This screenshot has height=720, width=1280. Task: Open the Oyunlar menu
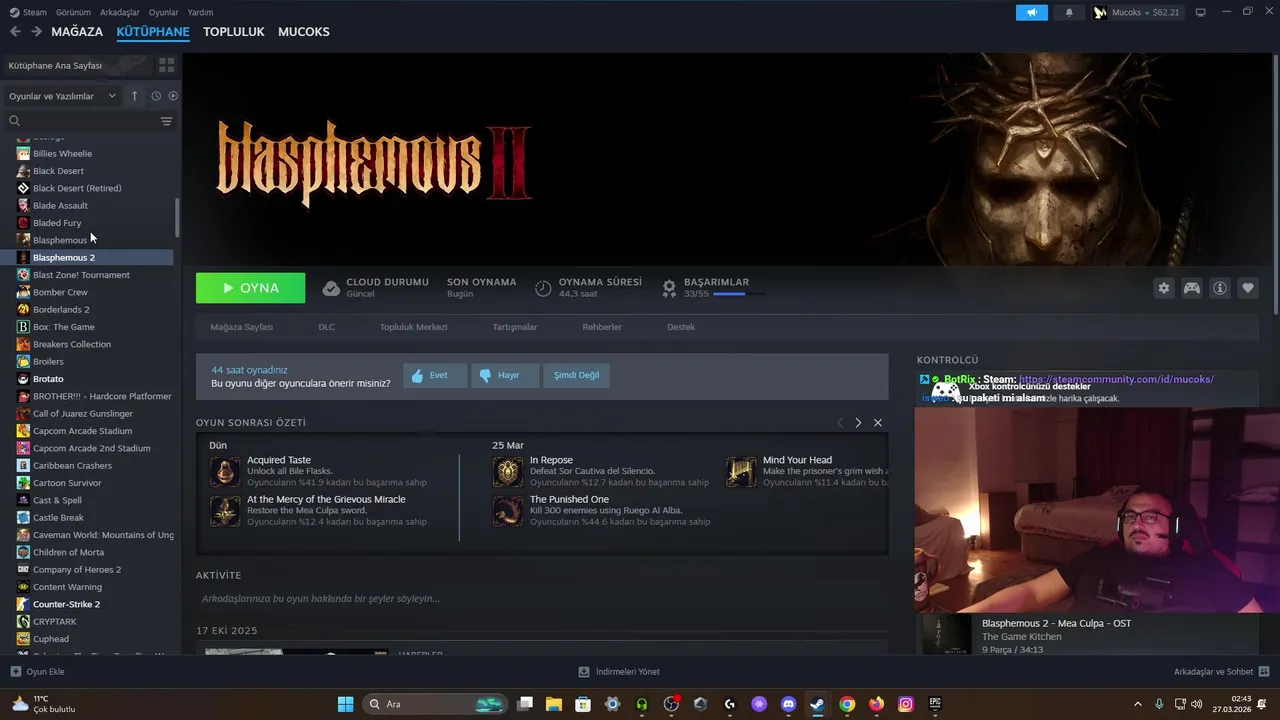(x=164, y=12)
